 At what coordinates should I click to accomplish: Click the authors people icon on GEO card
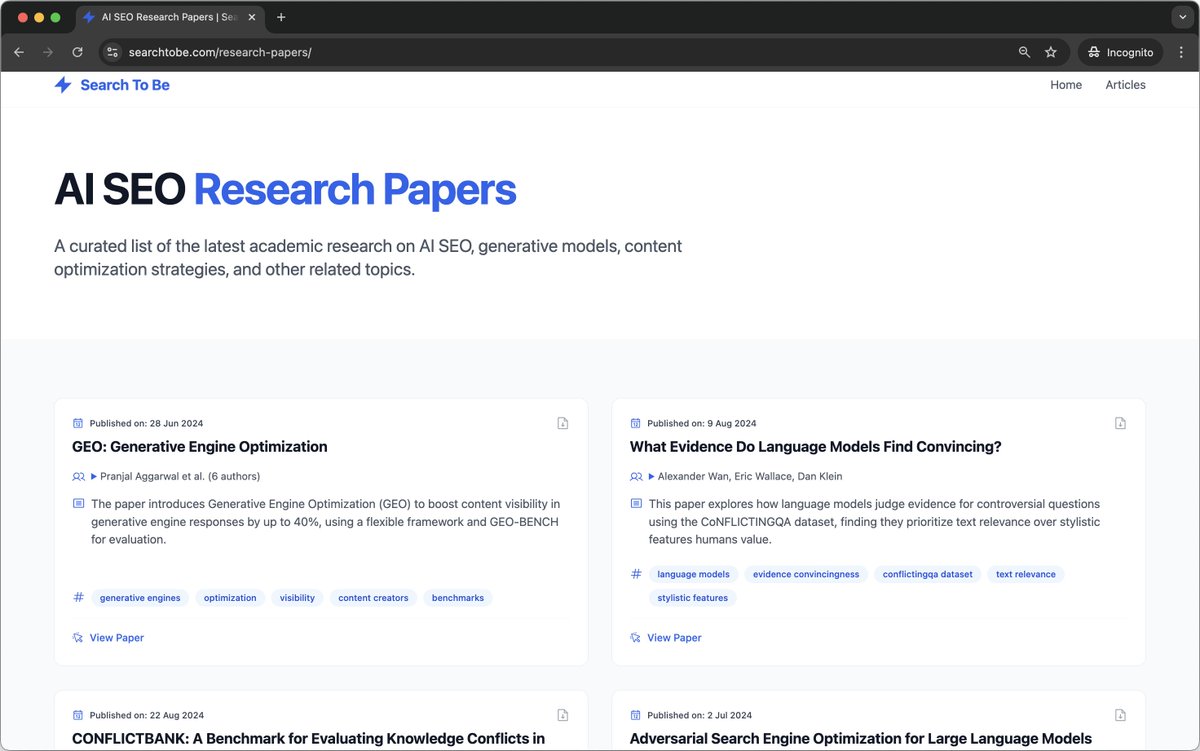pos(78,476)
